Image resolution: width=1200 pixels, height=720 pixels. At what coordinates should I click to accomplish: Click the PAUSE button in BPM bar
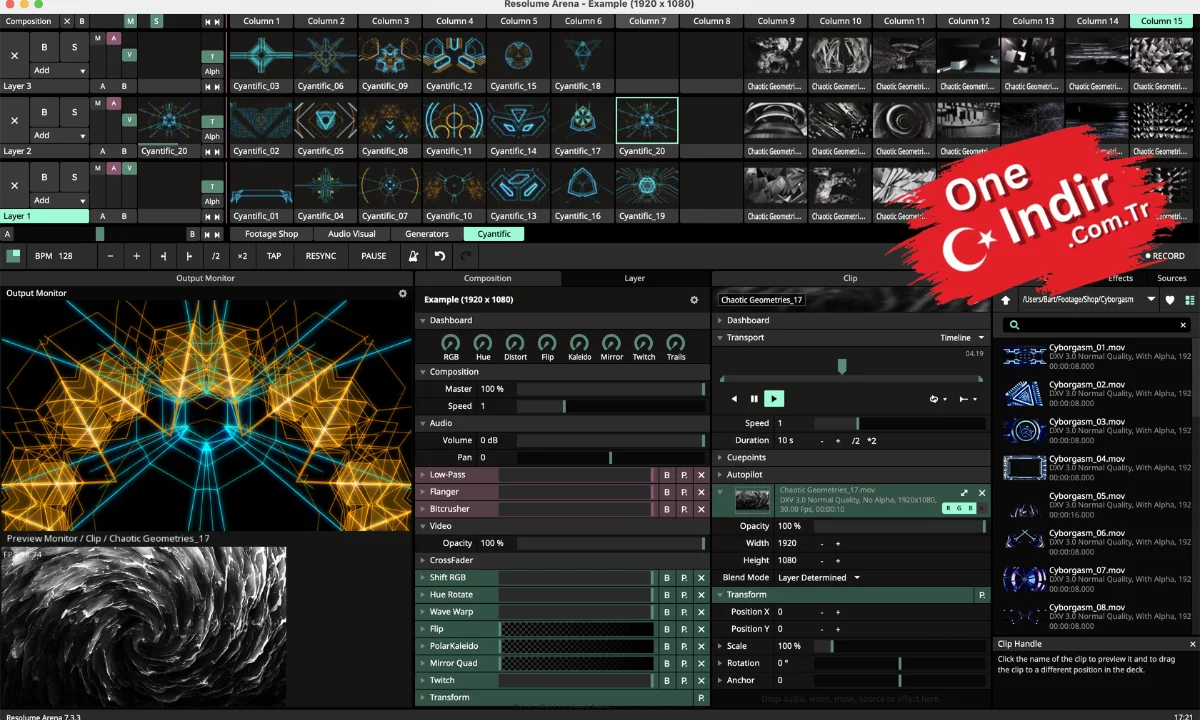pos(374,256)
